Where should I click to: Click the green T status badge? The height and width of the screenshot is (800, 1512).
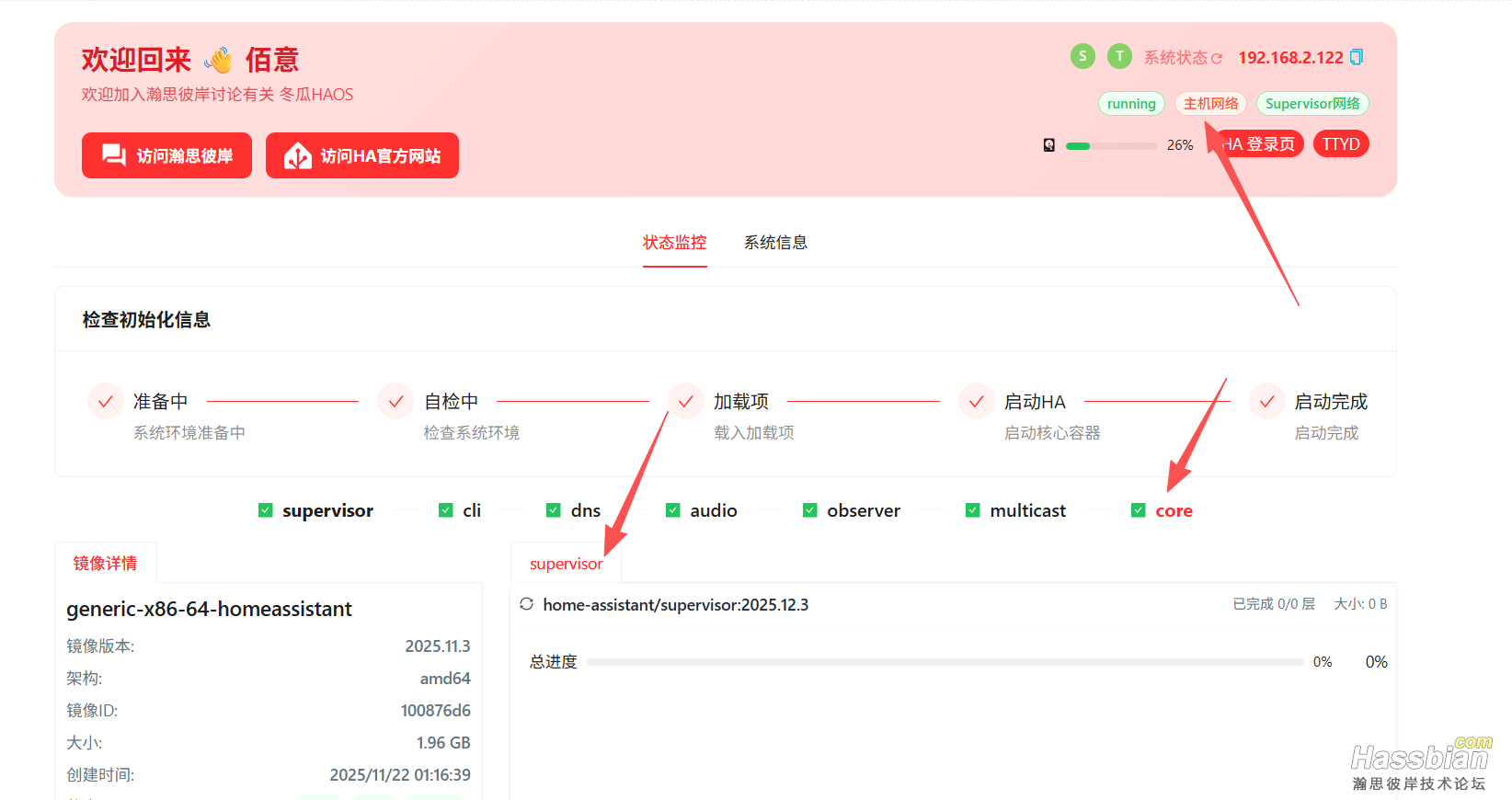(1119, 56)
